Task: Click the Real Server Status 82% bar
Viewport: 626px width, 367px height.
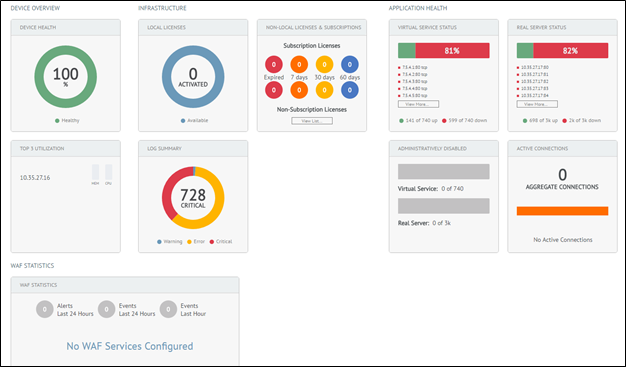Action: coord(563,51)
